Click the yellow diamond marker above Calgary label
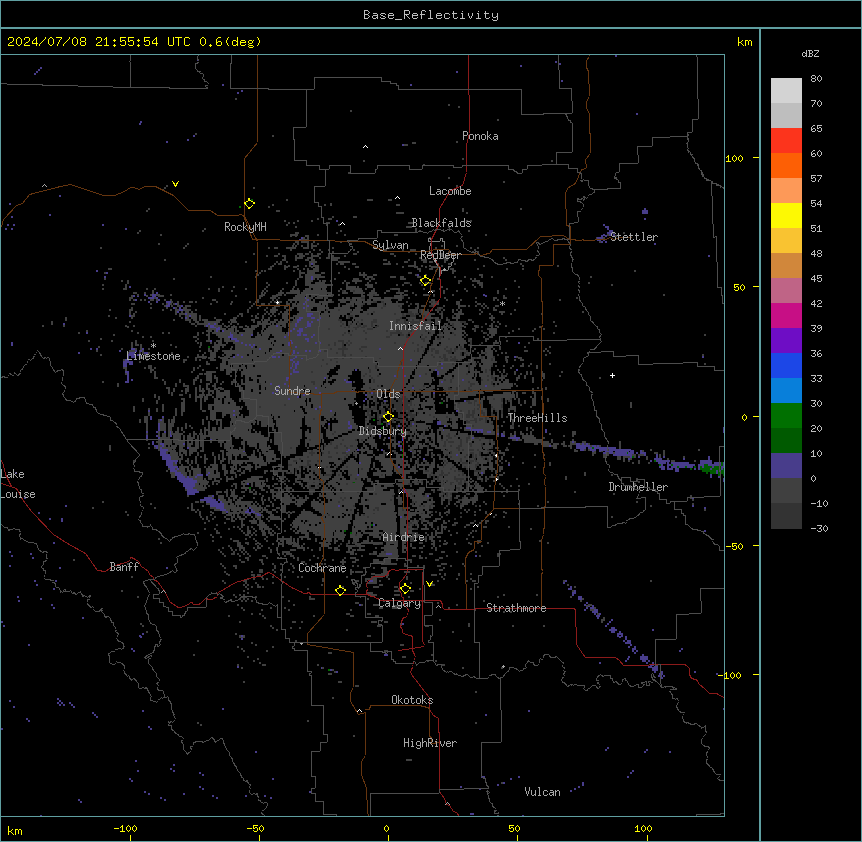Viewport: 862px width, 842px height. pos(405,589)
